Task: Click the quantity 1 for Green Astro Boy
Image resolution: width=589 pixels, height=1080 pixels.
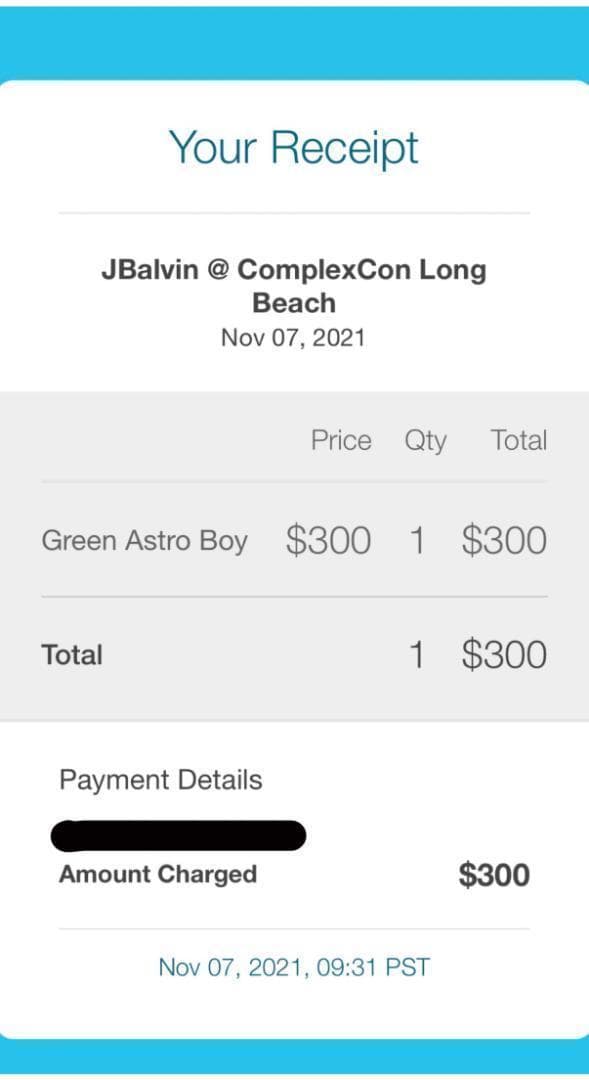Action: 418,540
